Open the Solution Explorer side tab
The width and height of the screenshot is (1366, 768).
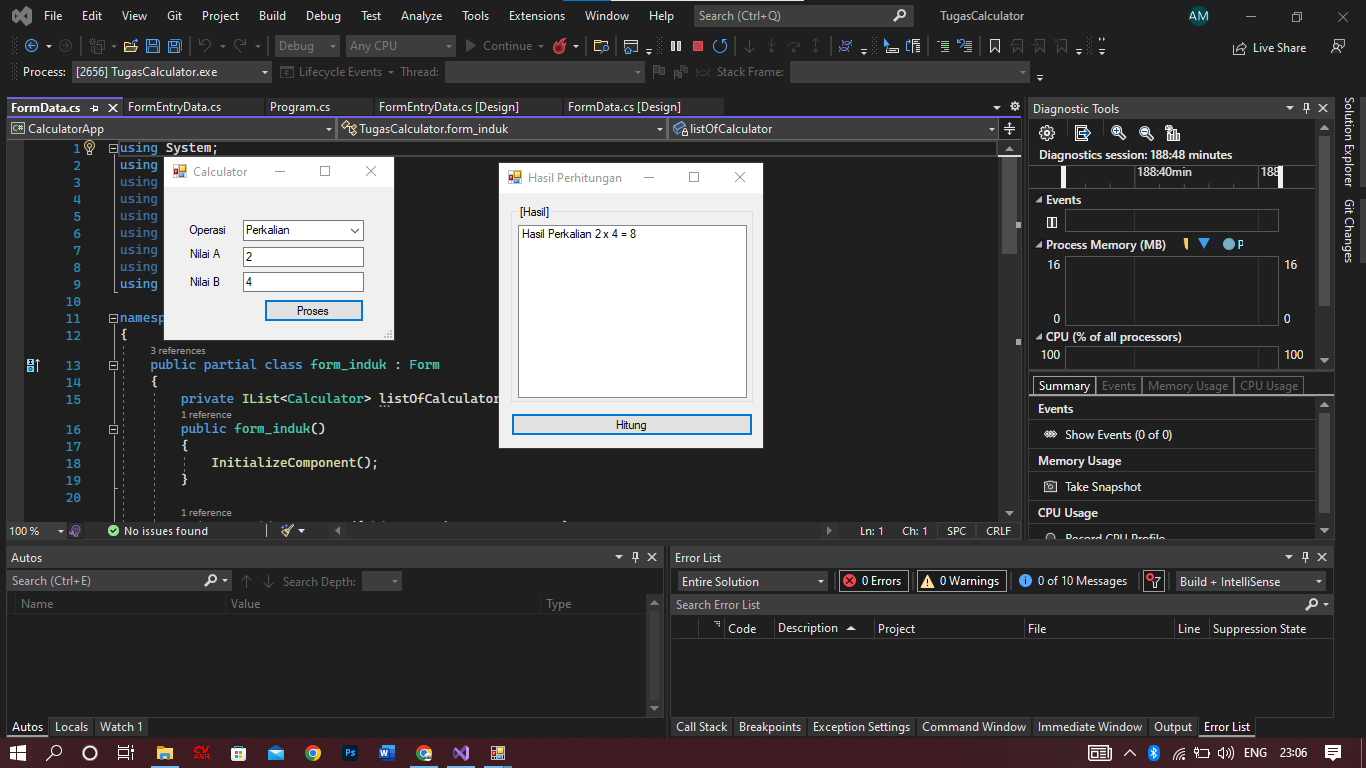point(1349,142)
